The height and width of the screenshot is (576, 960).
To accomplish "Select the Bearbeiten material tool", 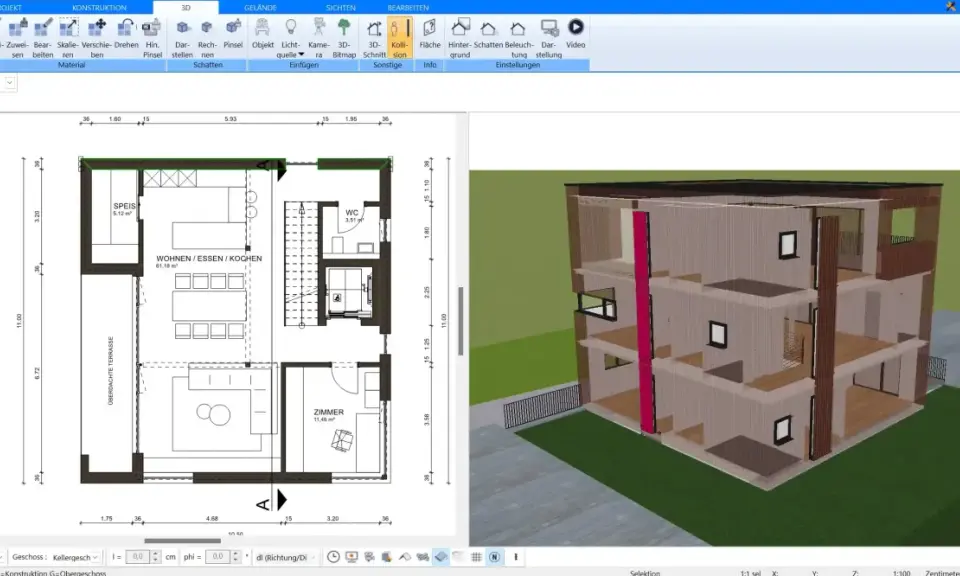I will point(43,38).
